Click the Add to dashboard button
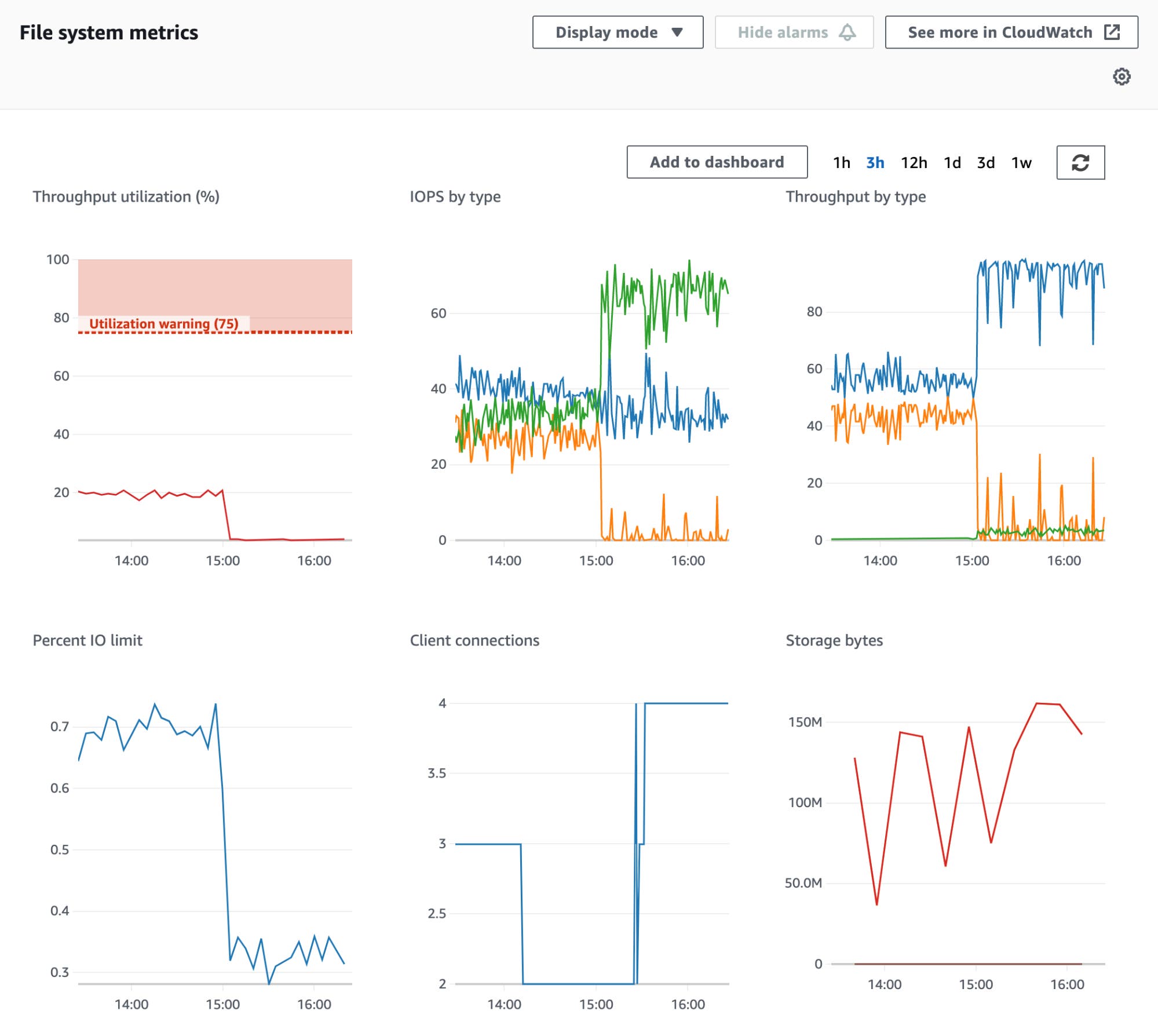1158x1036 pixels. pyautogui.click(x=717, y=162)
